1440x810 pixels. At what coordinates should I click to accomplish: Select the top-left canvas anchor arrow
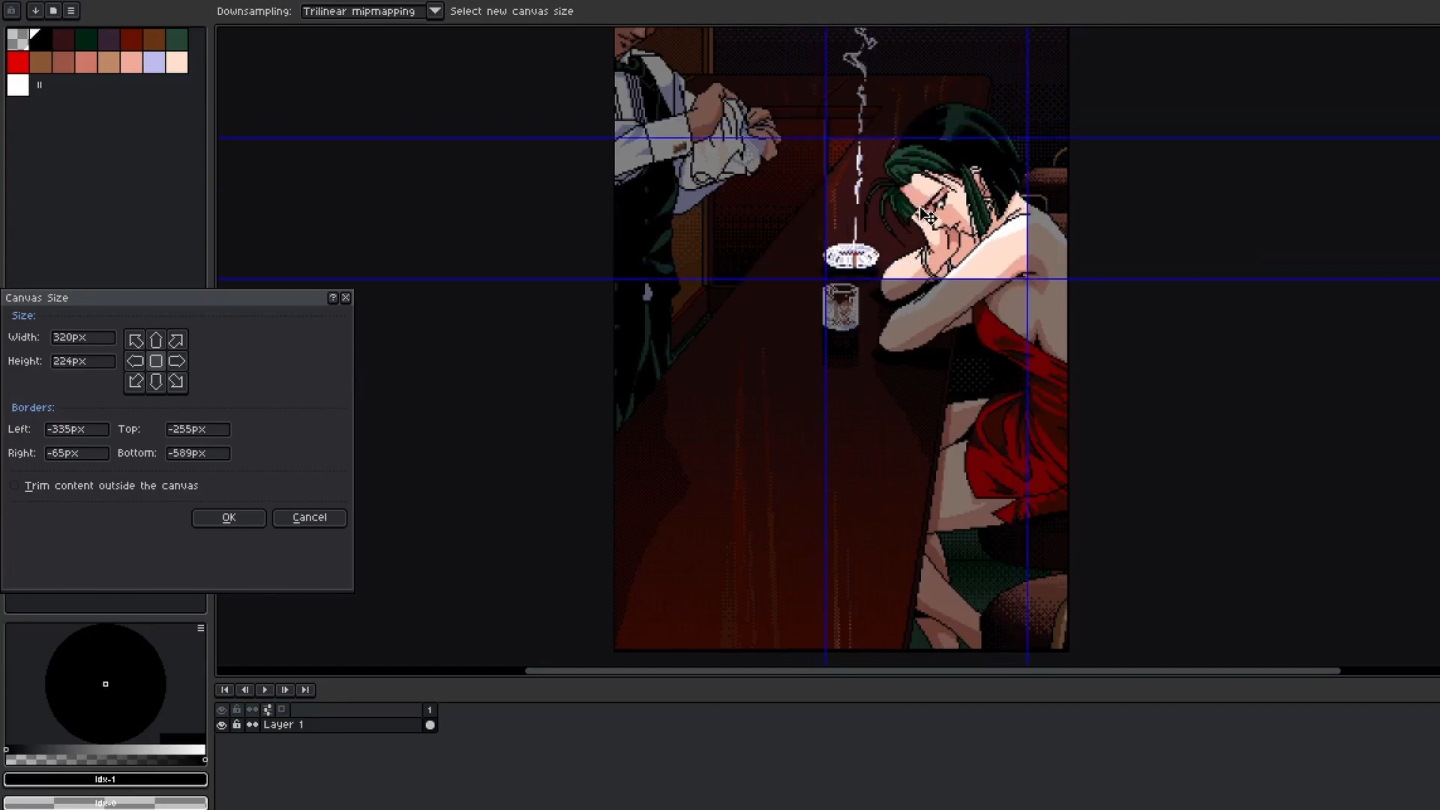[x=136, y=341]
